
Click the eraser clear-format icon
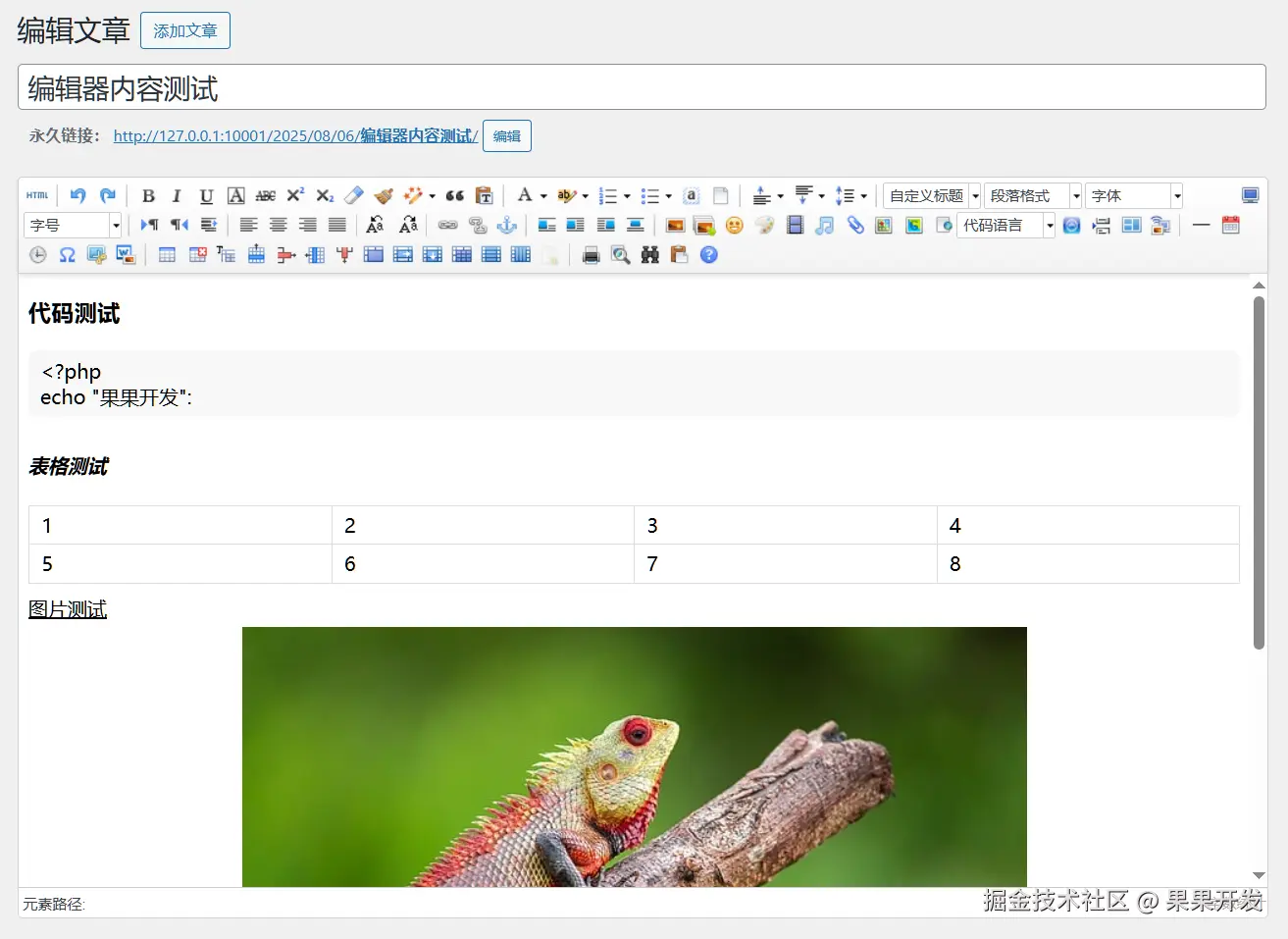(x=354, y=196)
